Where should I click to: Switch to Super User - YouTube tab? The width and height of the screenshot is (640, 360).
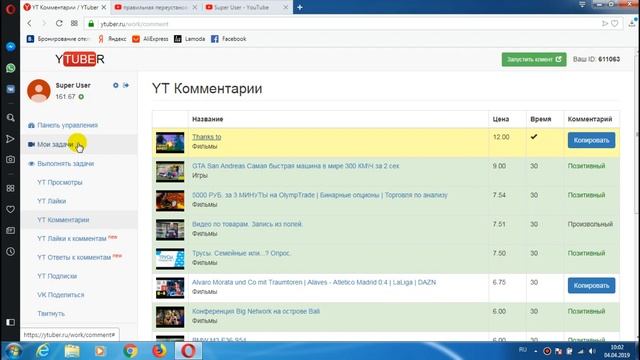coord(246,7)
